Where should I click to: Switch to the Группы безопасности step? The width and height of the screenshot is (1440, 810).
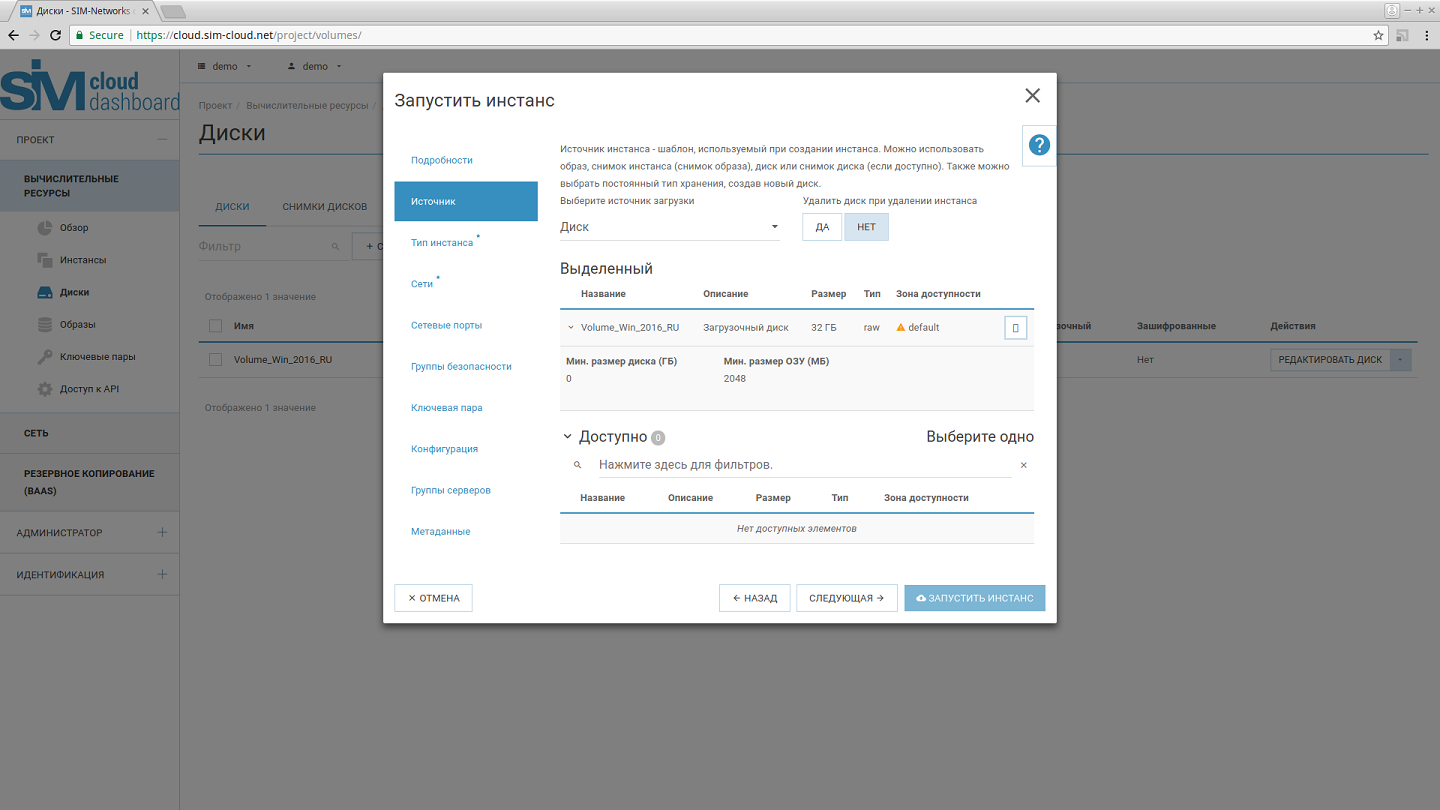[x=461, y=367]
